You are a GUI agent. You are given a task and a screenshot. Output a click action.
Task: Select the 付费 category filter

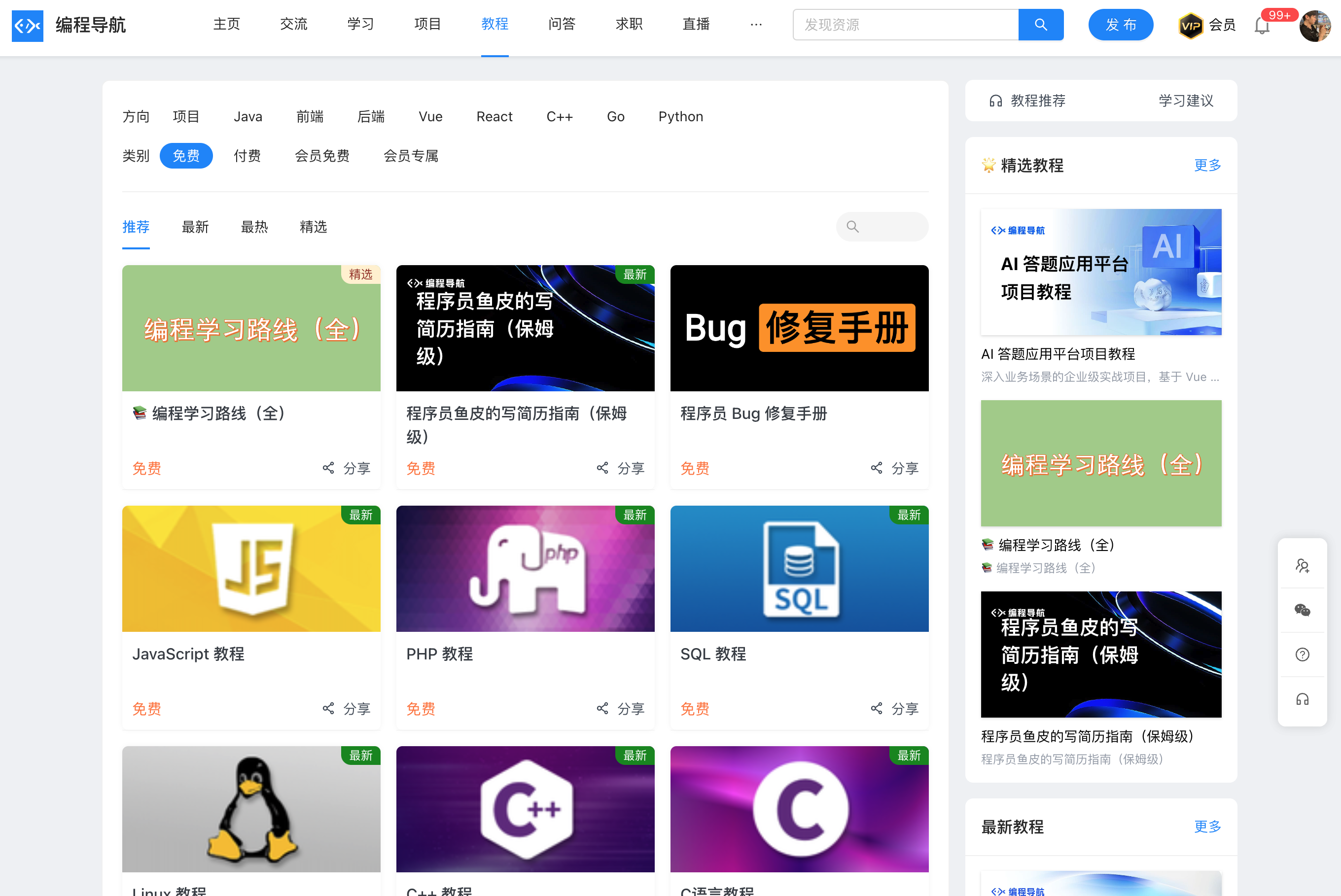pyautogui.click(x=247, y=156)
